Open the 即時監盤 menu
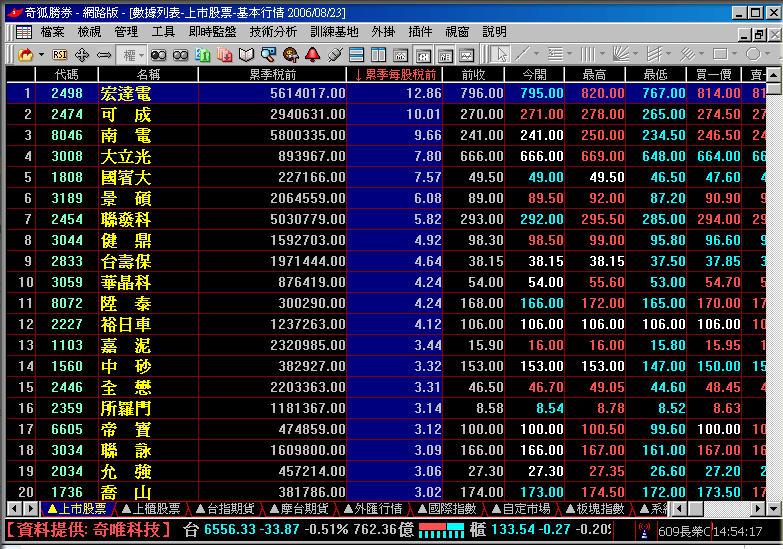The image size is (783, 549). [x=212, y=32]
